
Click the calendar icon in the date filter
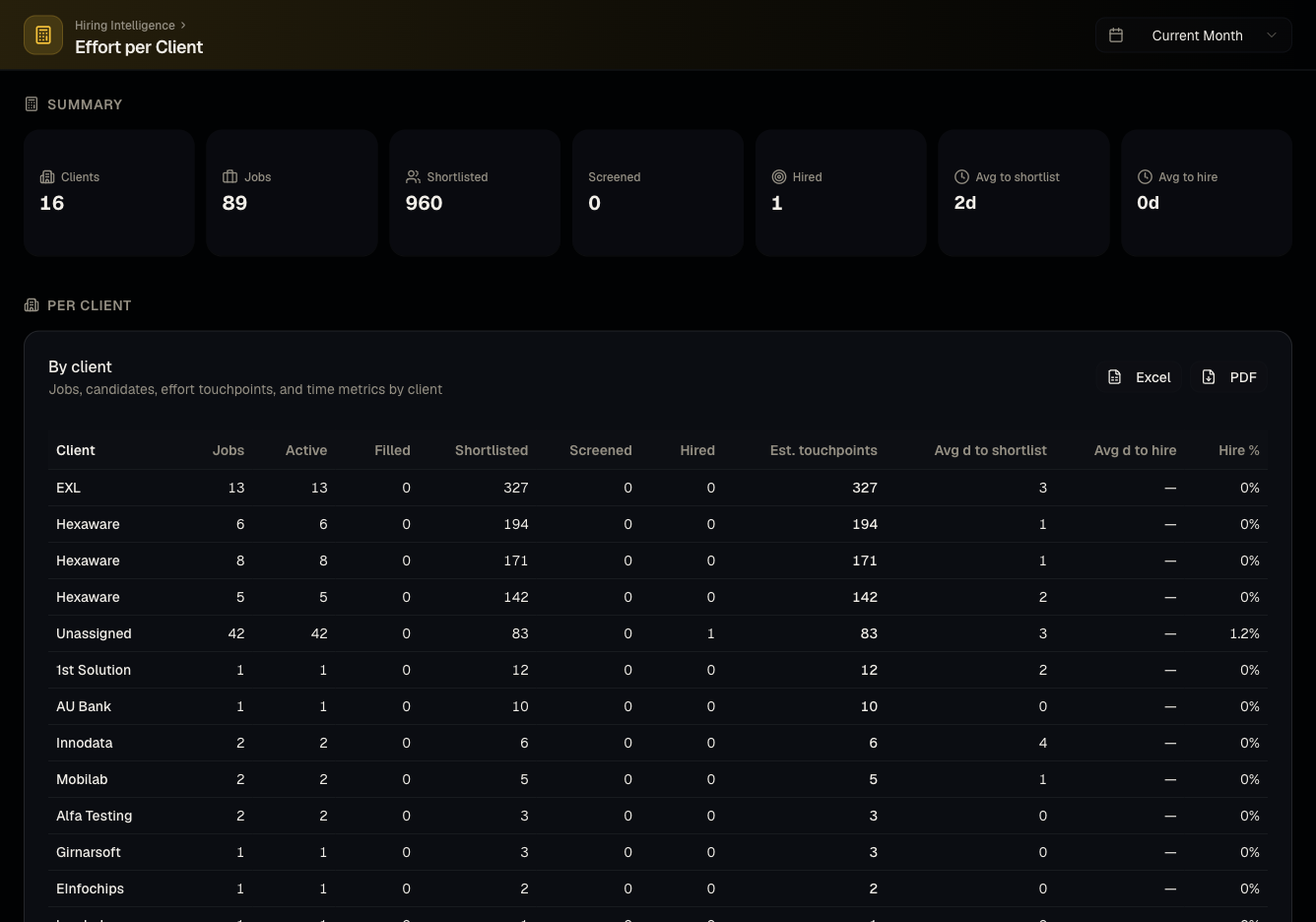point(1116,35)
